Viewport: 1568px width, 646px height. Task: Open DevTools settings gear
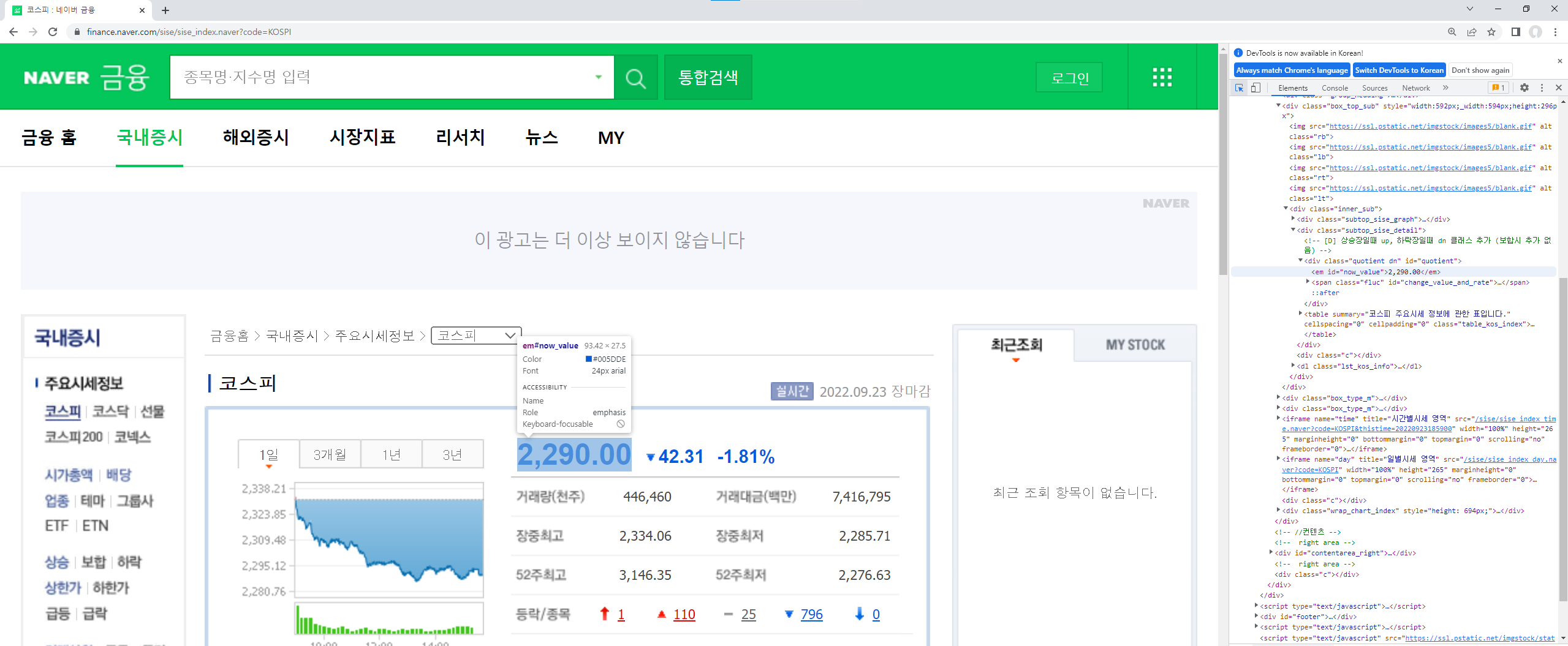(x=1524, y=88)
